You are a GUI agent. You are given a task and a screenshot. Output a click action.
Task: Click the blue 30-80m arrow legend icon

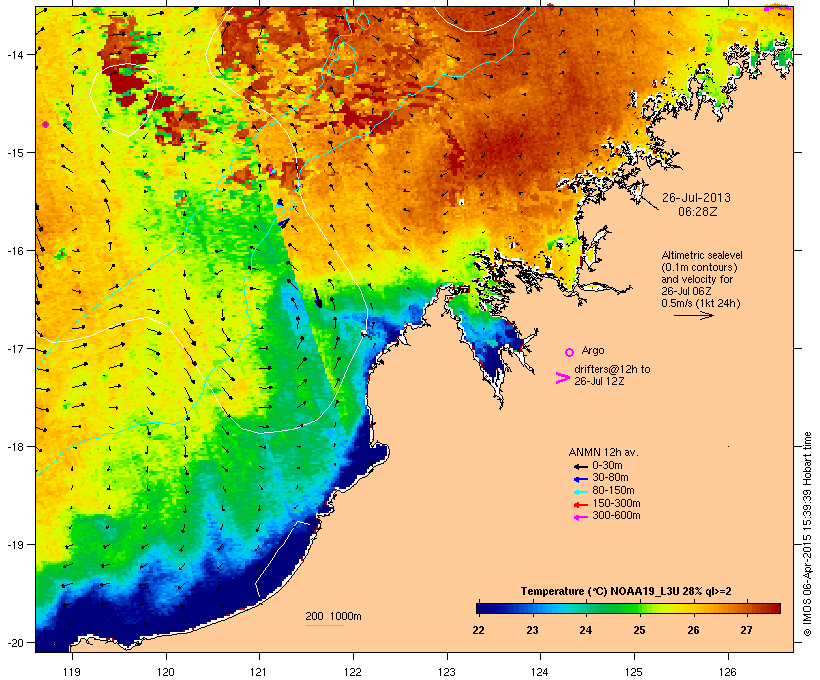coord(580,479)
